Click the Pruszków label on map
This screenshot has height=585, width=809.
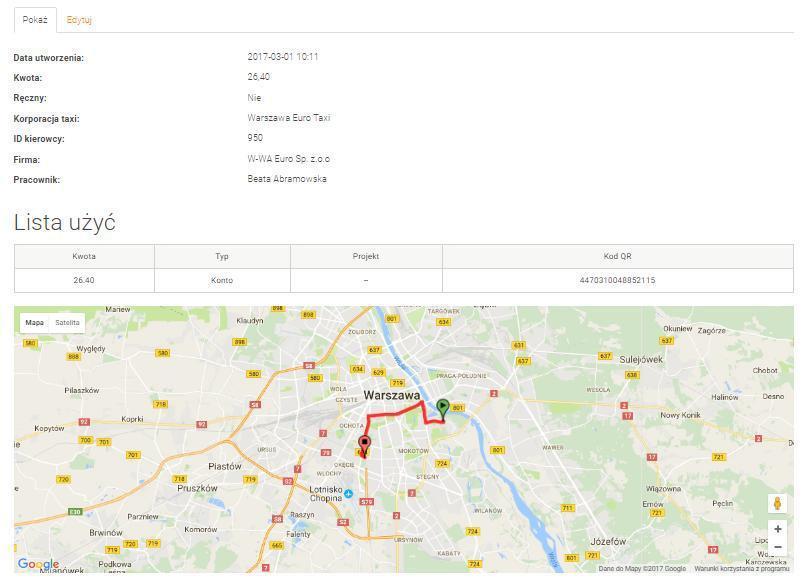[x=197, y=488]
